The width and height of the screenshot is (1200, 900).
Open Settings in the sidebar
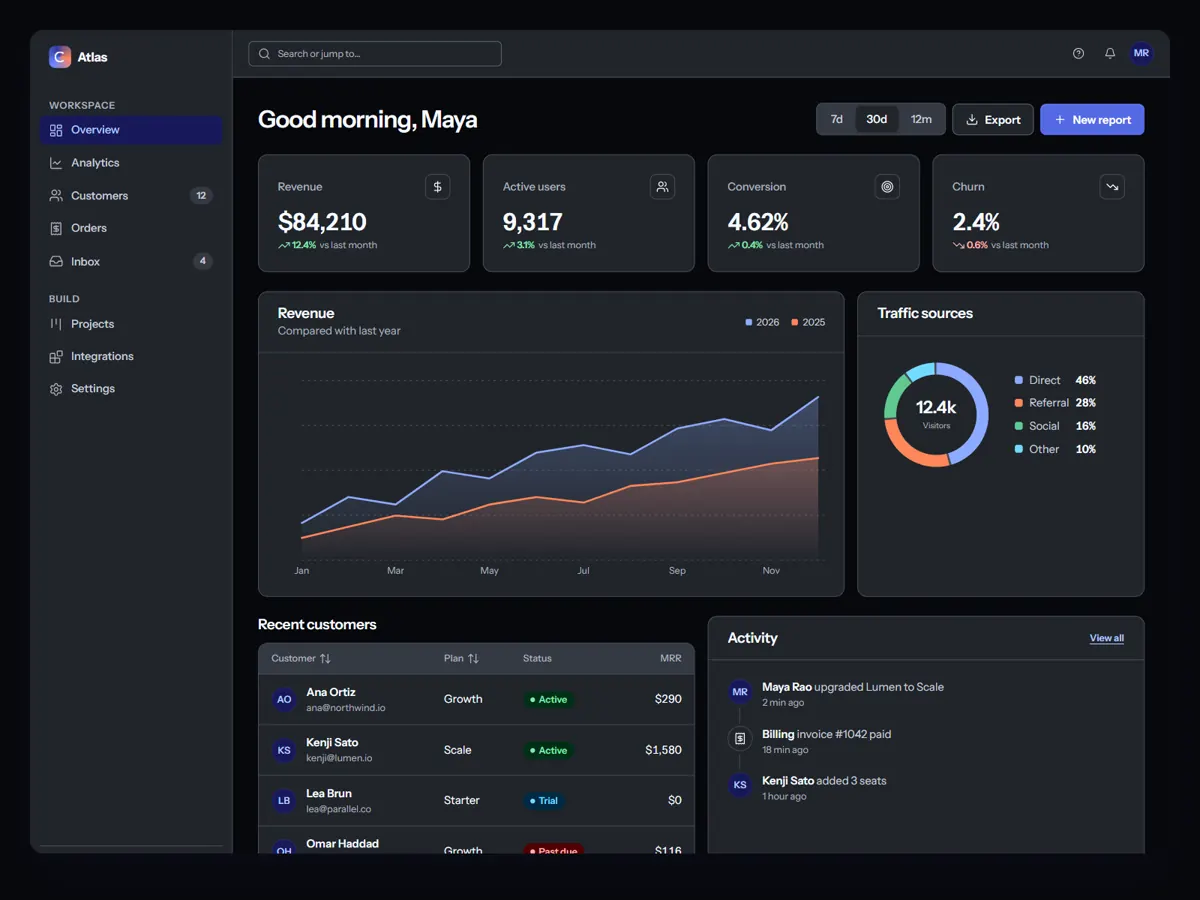(x=131, y=389)
